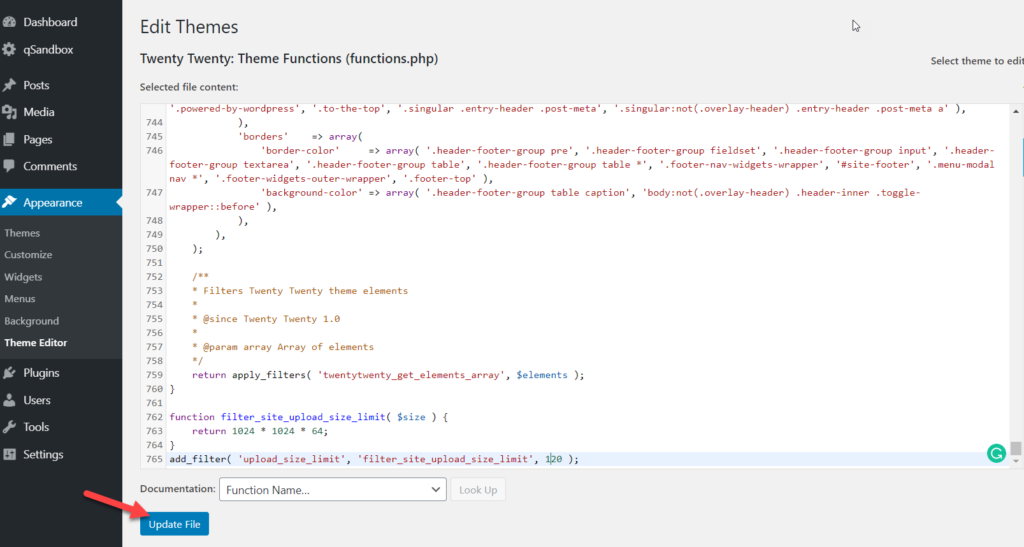
Task: Click the code editor vertical scrollbar thumb
Action: pos(1016,448)
